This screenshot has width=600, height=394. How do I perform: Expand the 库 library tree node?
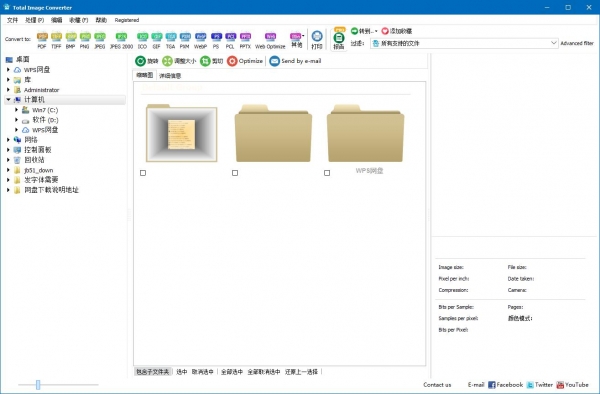tap(8, 80)
